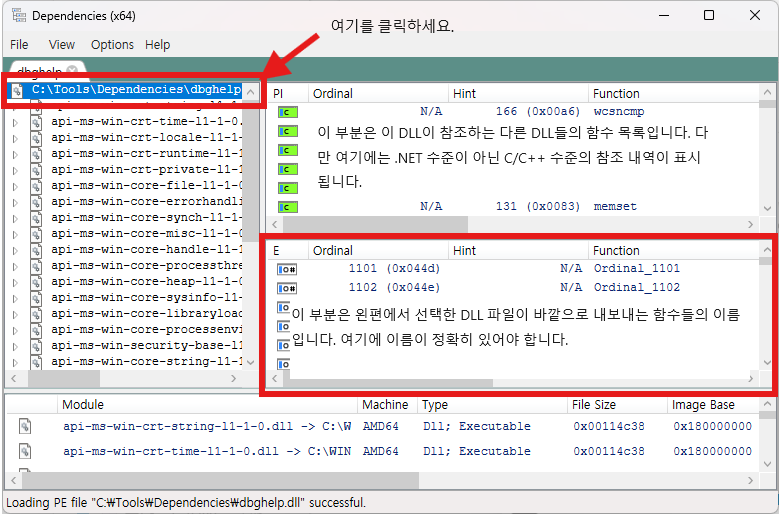Image resolution: width=779 pixels, height=514 pixels.
Task: Click the api-ms-win-core-sysinfo module icon in tree
Action: (x=36, y=298)
